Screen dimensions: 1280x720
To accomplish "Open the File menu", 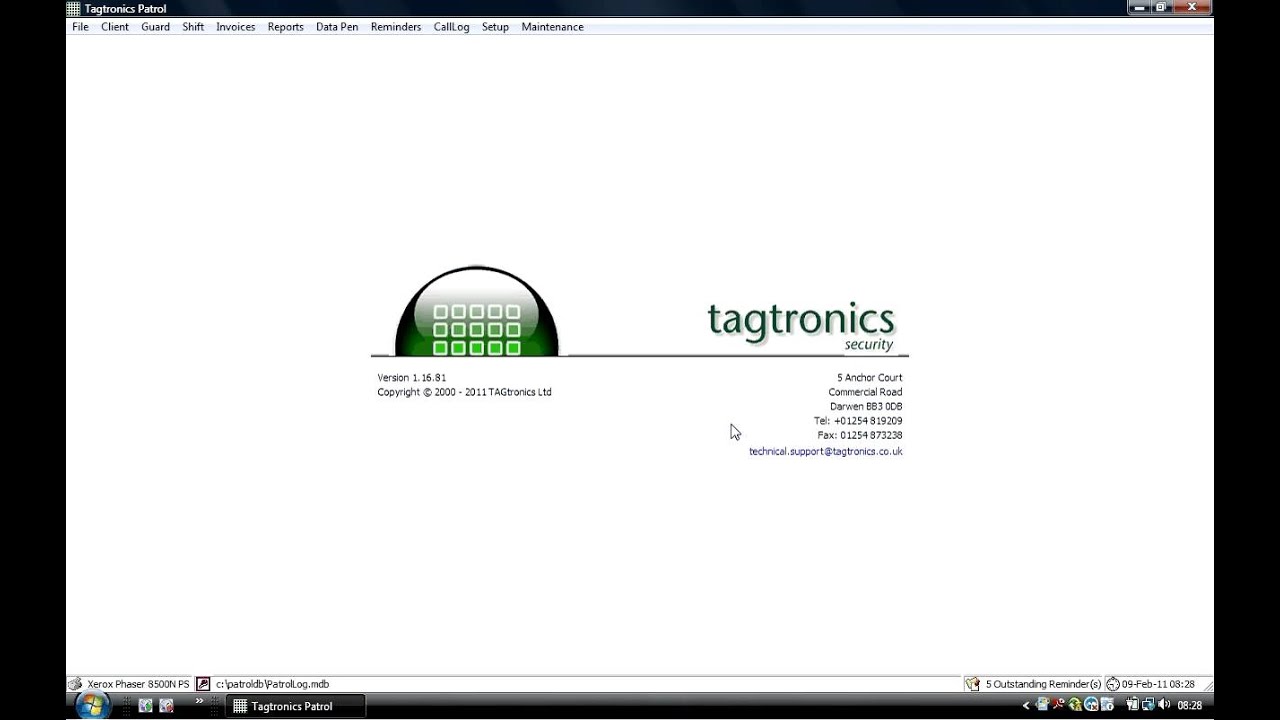I will pyautogui.click(x=80, y=27).
